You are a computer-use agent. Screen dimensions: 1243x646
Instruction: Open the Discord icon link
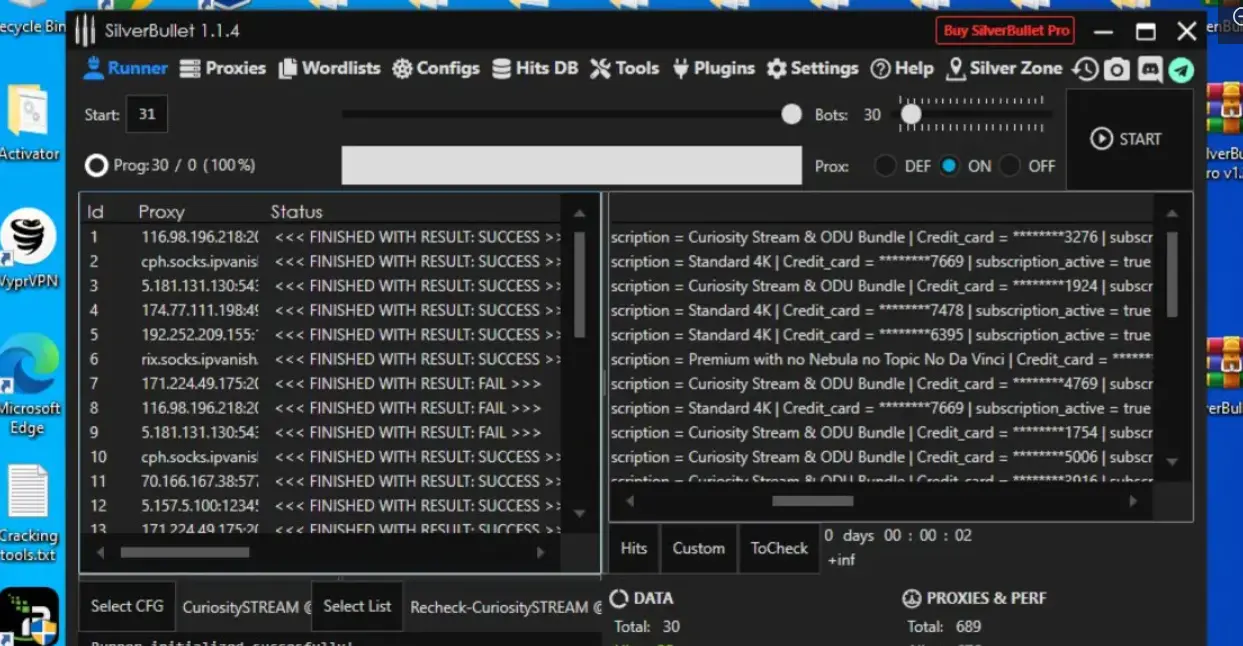[1150, 69]
